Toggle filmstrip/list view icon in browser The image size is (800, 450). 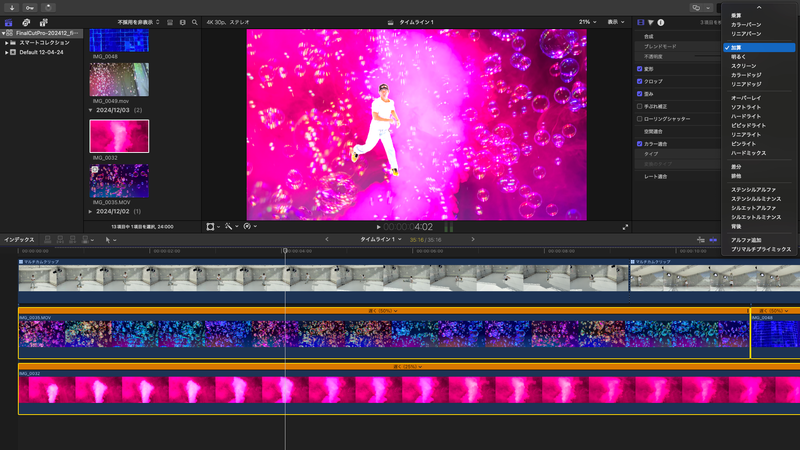click(183, 22)
